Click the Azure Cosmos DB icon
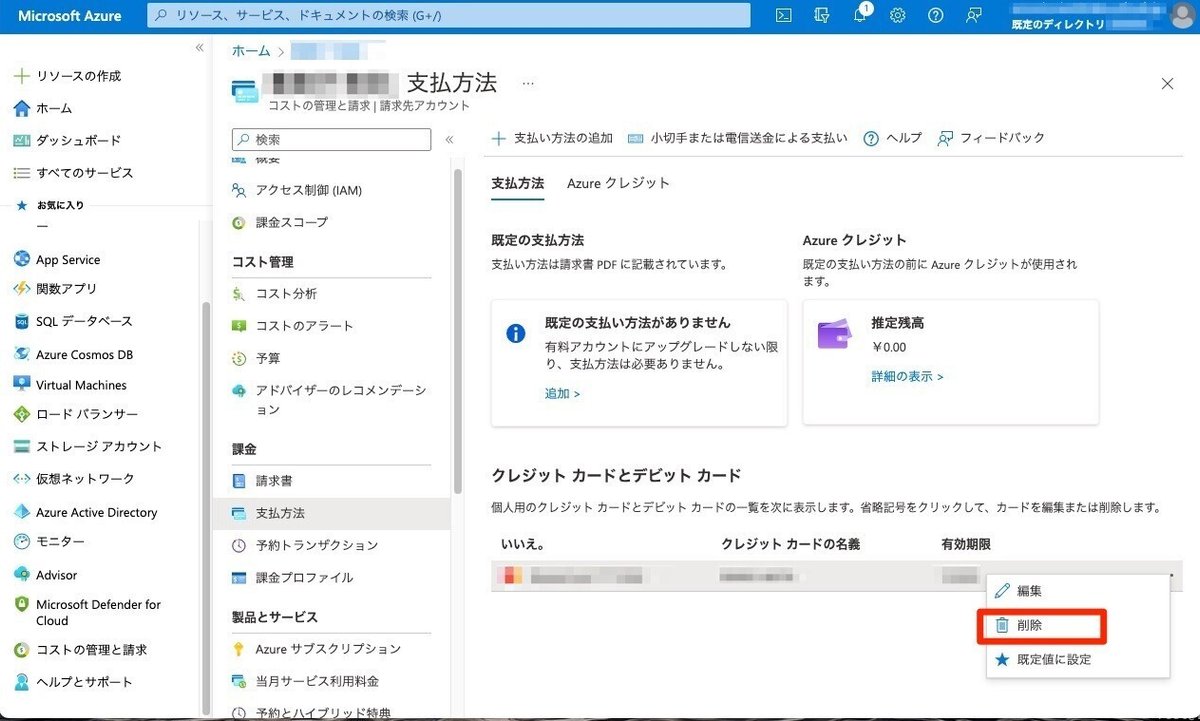The width and height of the screenshot is (1200, 721). click(x=21, y=354)
